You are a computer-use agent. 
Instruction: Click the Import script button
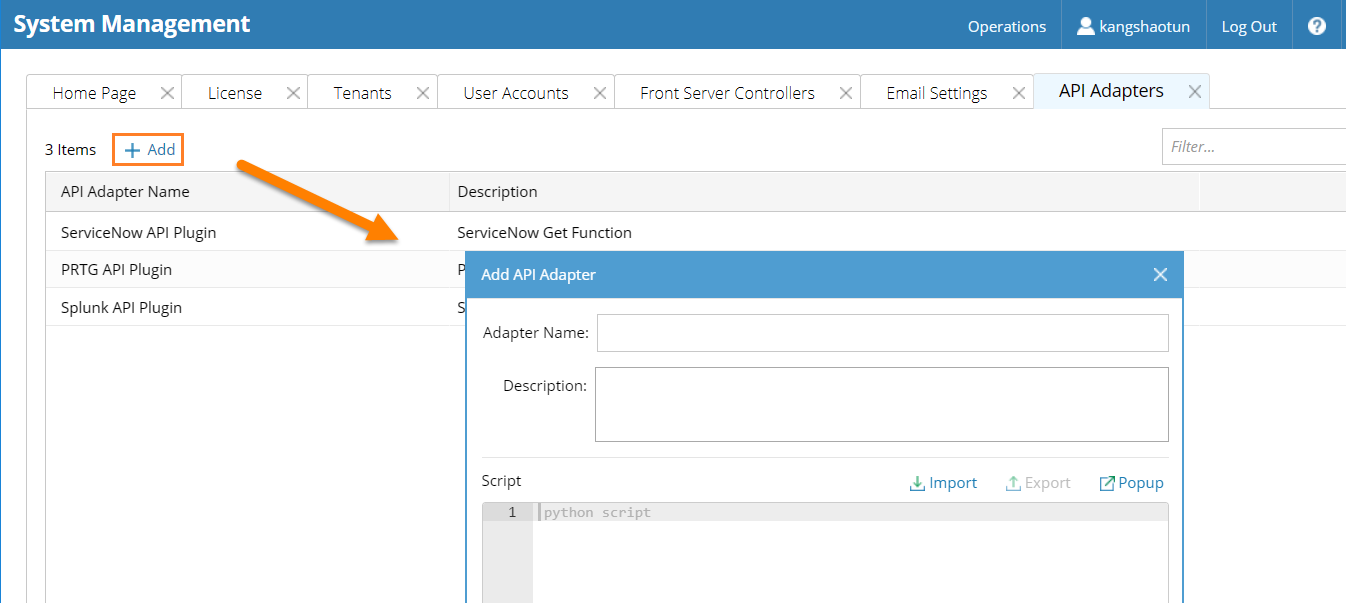pos(943,483)
